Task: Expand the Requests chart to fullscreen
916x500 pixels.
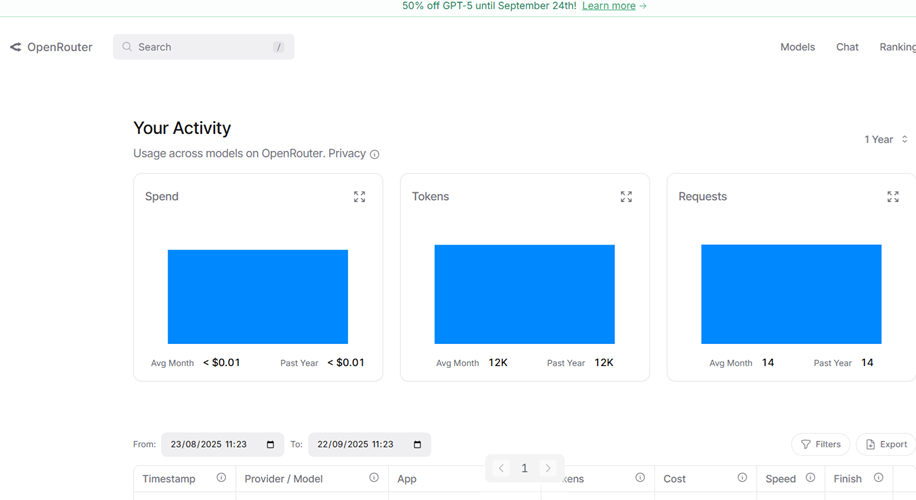Action: tap(892, 197)
